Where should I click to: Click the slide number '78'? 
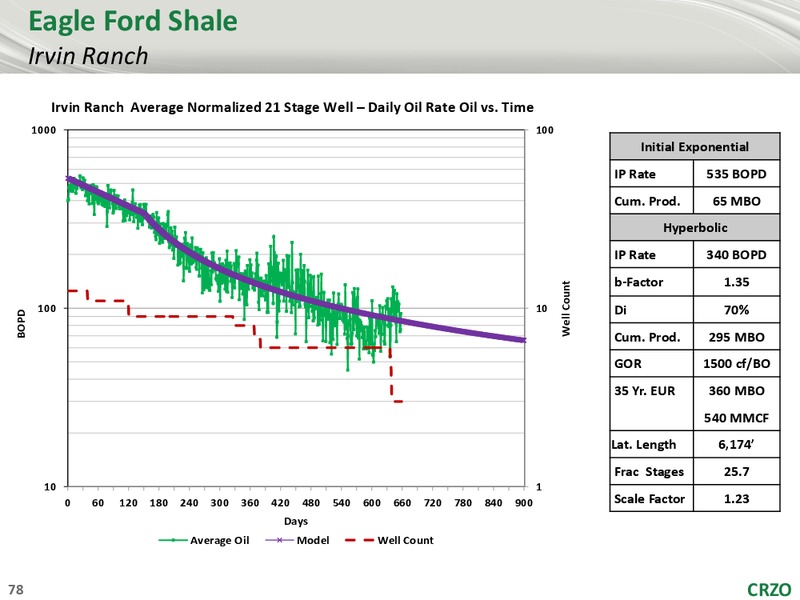pos(16,590)
